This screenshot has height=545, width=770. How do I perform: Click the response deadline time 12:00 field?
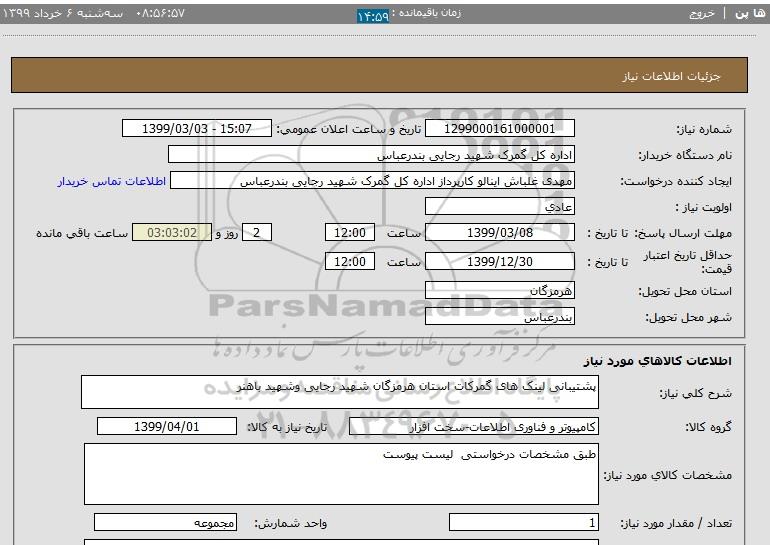click(x=350, y=232)
